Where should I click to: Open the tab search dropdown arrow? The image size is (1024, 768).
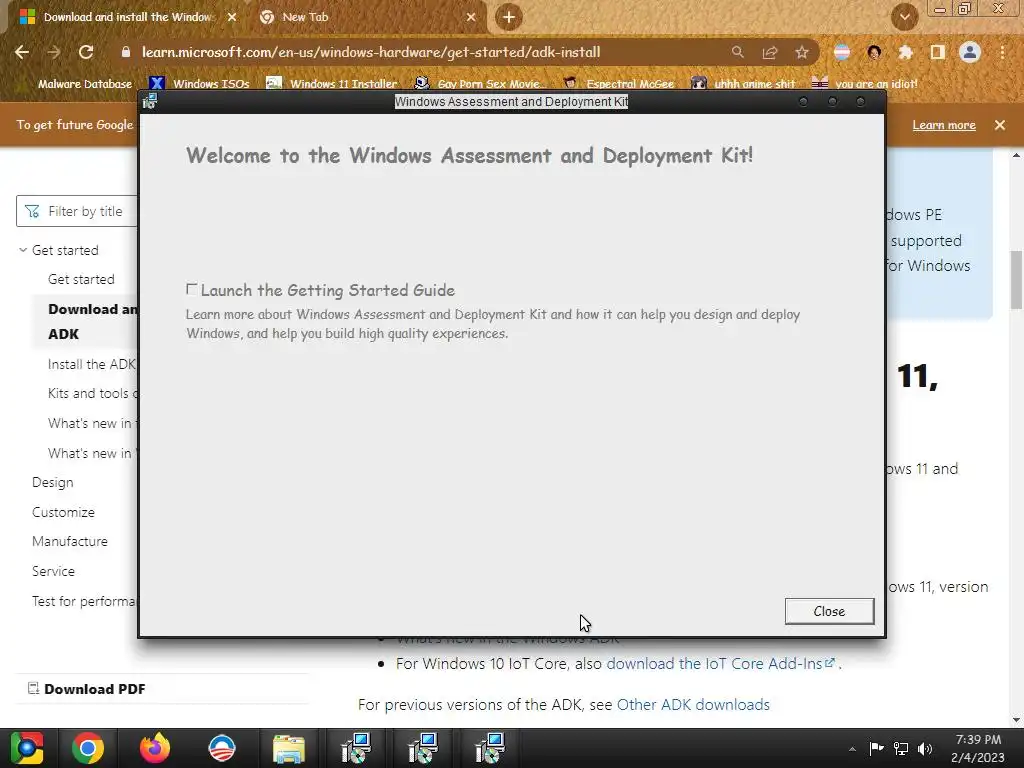pos(905,17)
